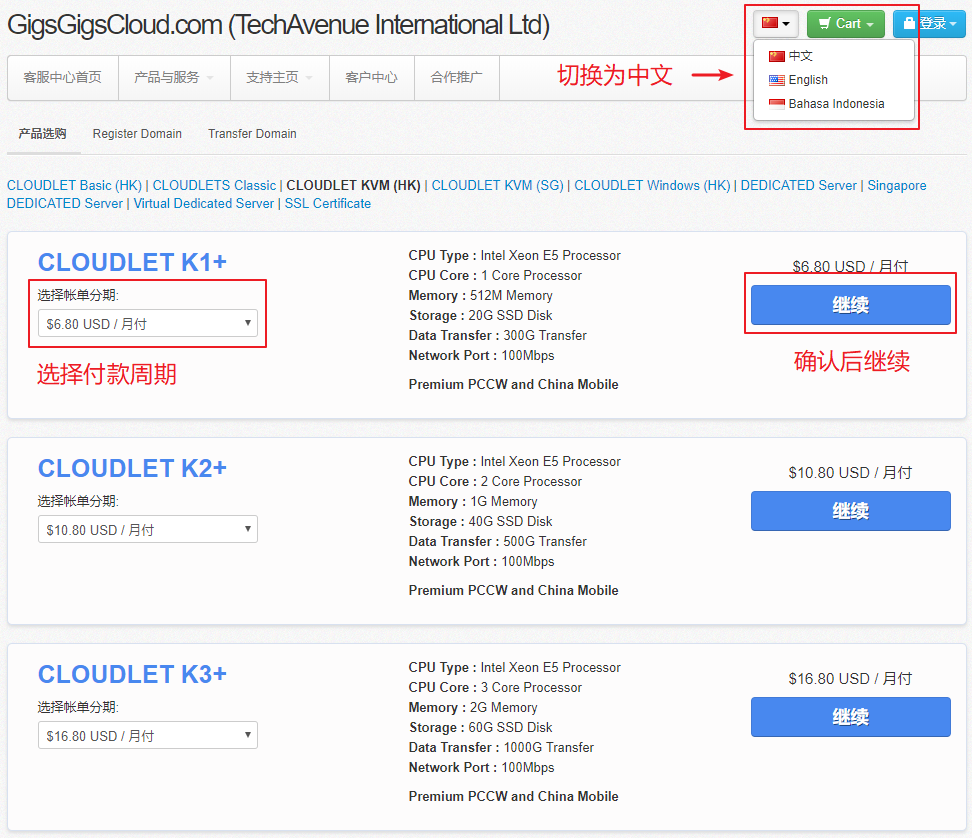Click the Indonesia flag icon beside Bahasa Indonesia

777,104
